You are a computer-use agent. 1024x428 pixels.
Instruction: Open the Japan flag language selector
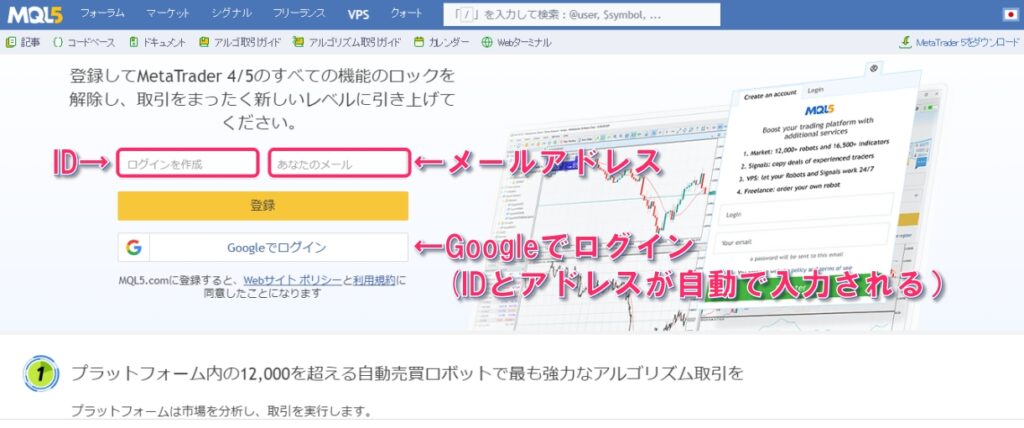[1009, 14]
